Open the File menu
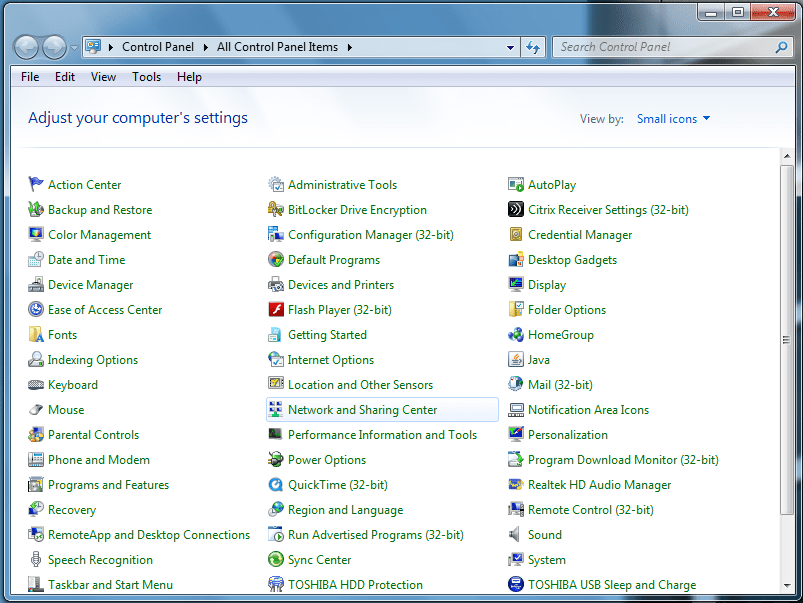Viewport: 803px width, 603px height. (30, 77)
